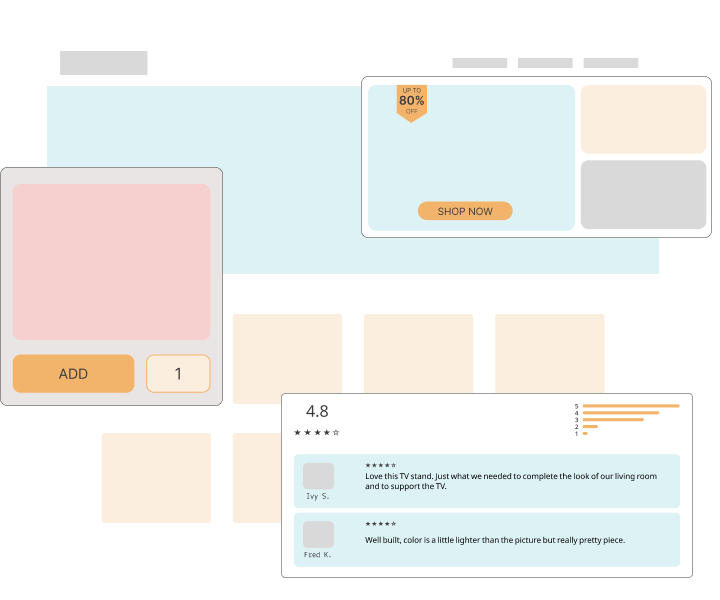
Task: Select the 4-star rating bar
Action: [x=621, y=413]
